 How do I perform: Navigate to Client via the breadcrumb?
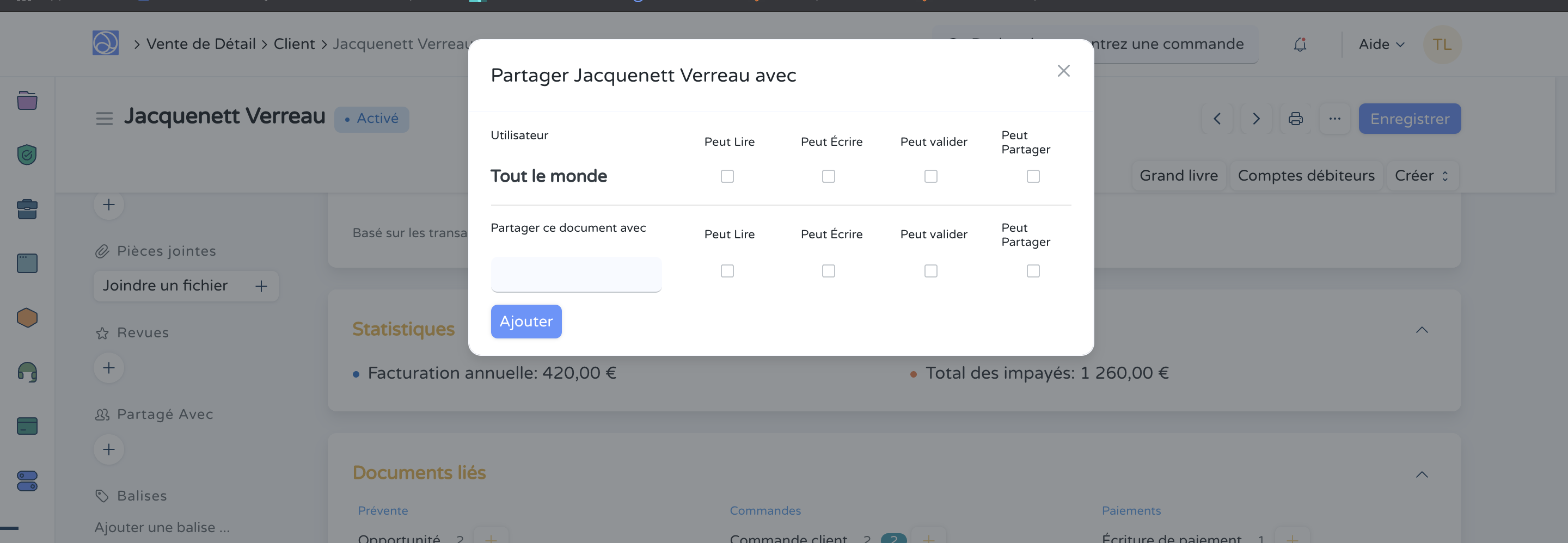click(294, 43)
